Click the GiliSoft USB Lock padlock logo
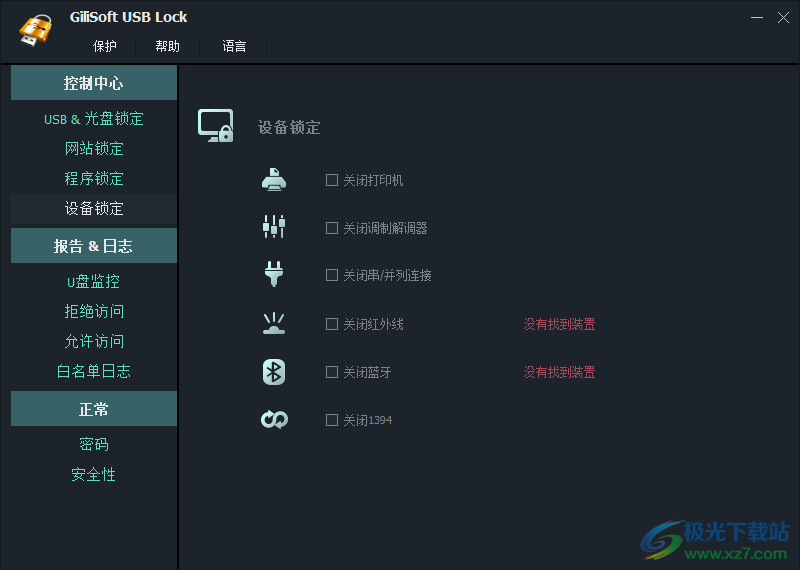 35,30
